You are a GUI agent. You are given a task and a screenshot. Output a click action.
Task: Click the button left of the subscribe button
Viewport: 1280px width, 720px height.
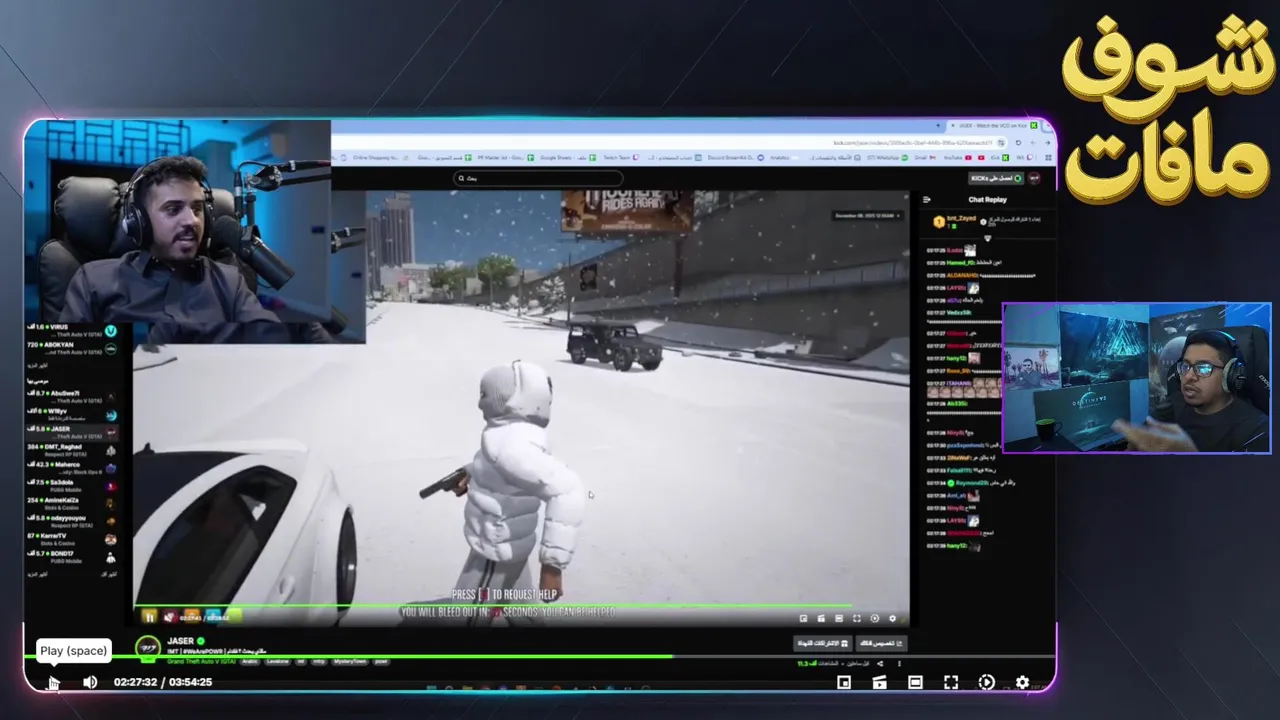(x=823, y=643)
